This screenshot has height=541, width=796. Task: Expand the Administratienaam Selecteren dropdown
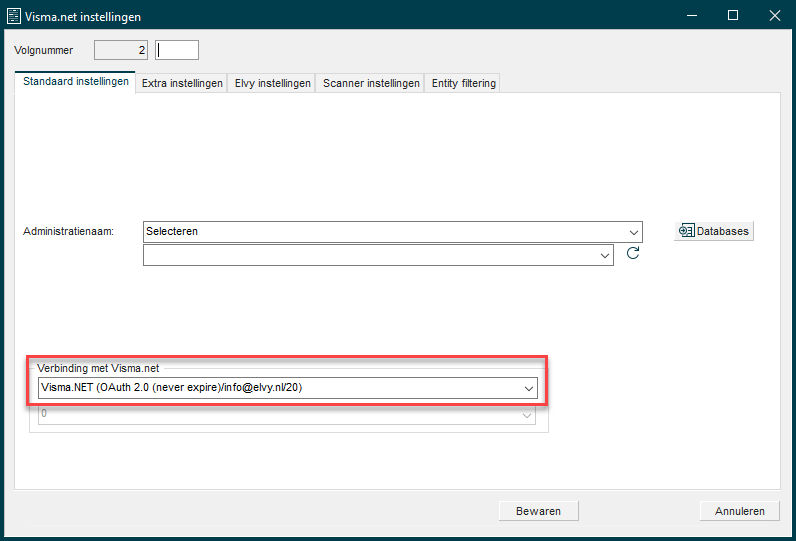click(392, 232)
